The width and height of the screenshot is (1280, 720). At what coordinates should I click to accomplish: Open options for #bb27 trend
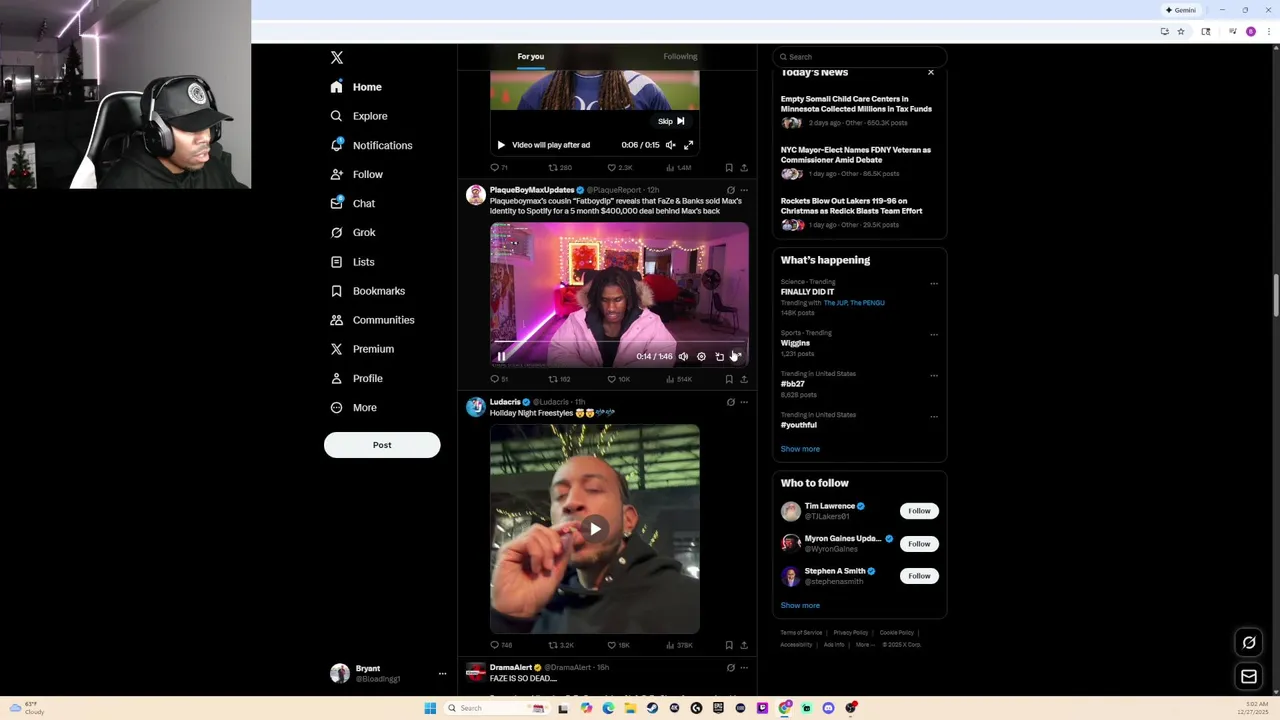coord(934,376)
